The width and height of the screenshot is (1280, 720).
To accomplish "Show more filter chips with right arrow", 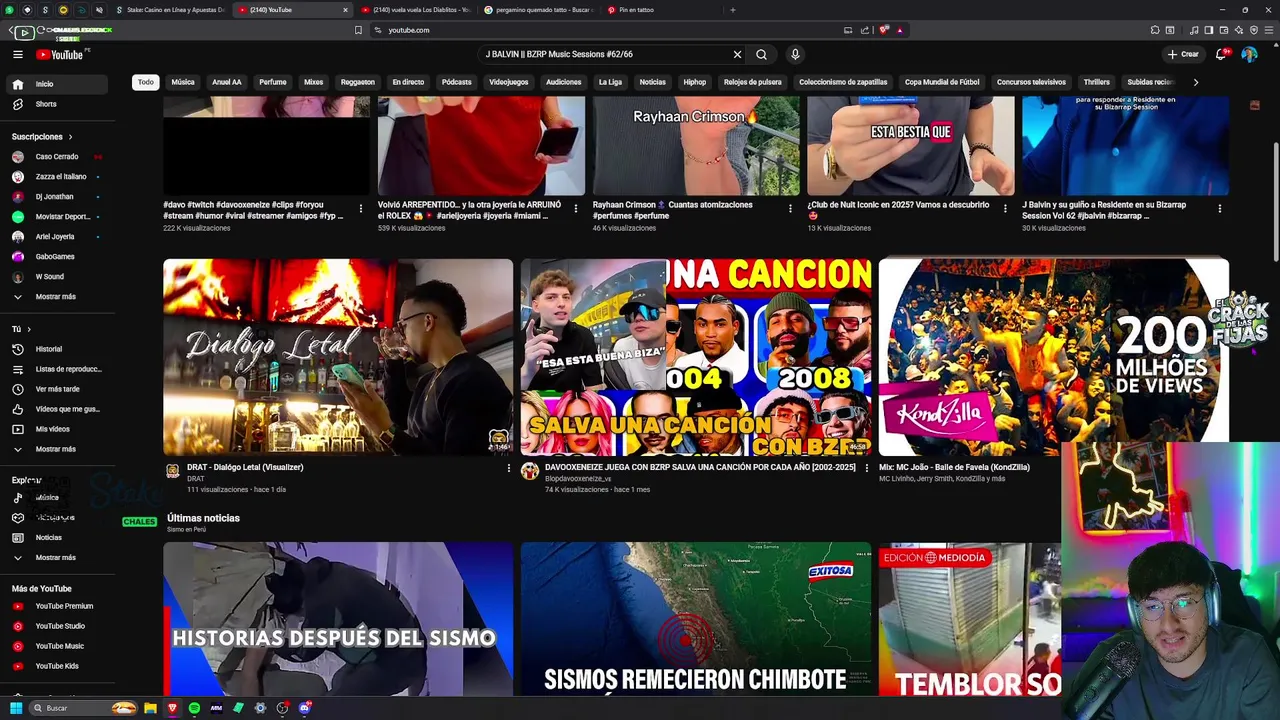I will 1195,82.
